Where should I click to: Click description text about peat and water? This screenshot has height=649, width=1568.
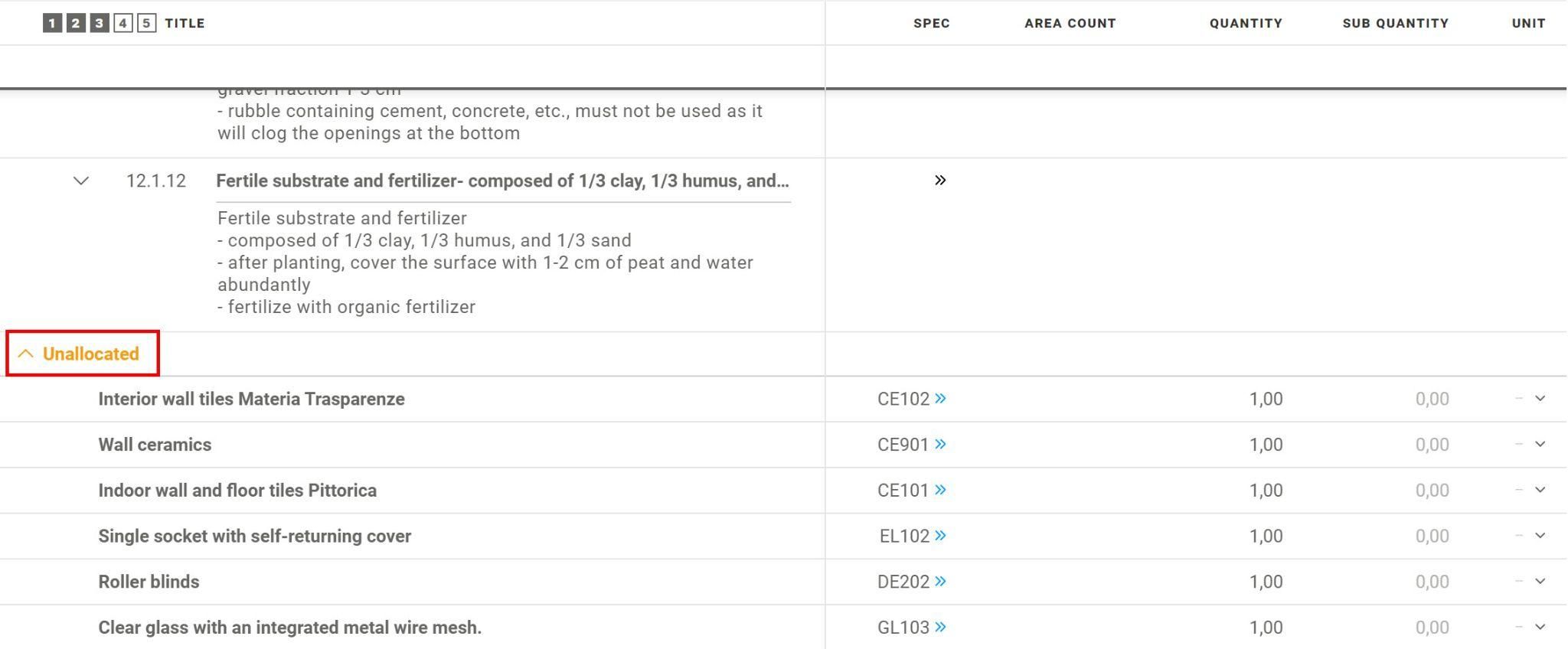pyautogui.click(x=485, y=273)
